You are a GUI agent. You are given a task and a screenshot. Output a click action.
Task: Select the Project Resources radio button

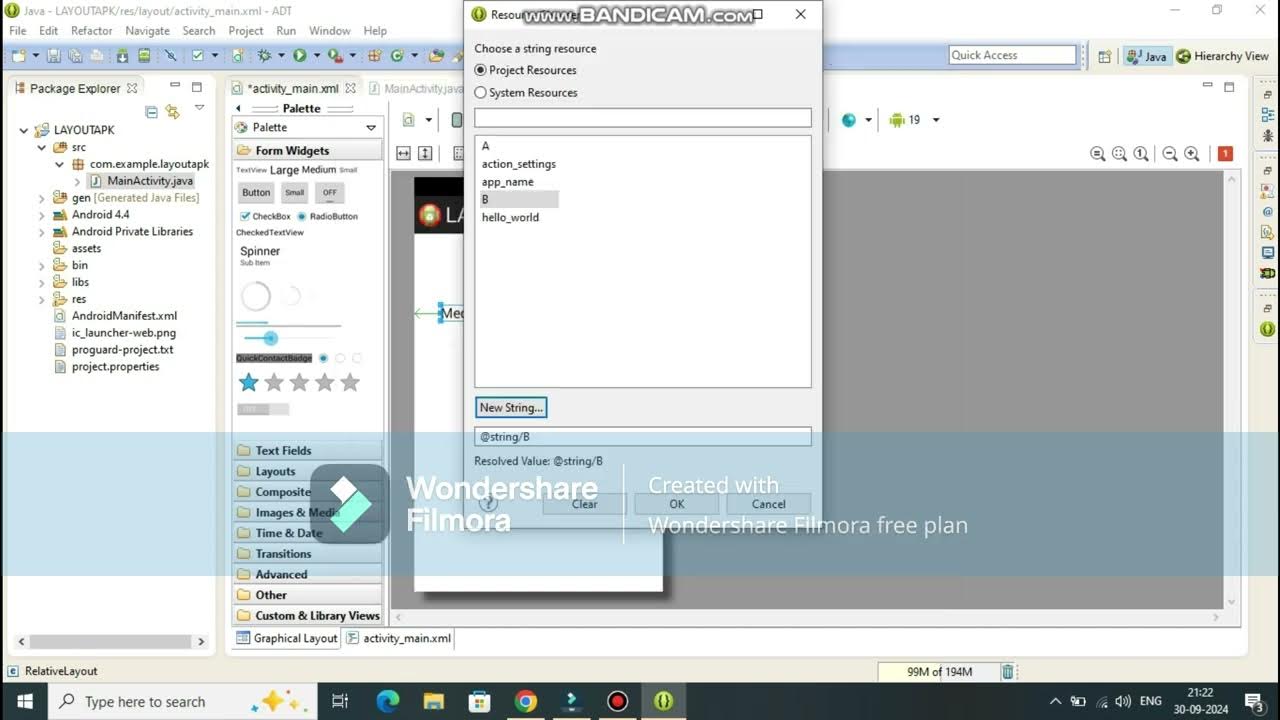[x=481, y=70]
